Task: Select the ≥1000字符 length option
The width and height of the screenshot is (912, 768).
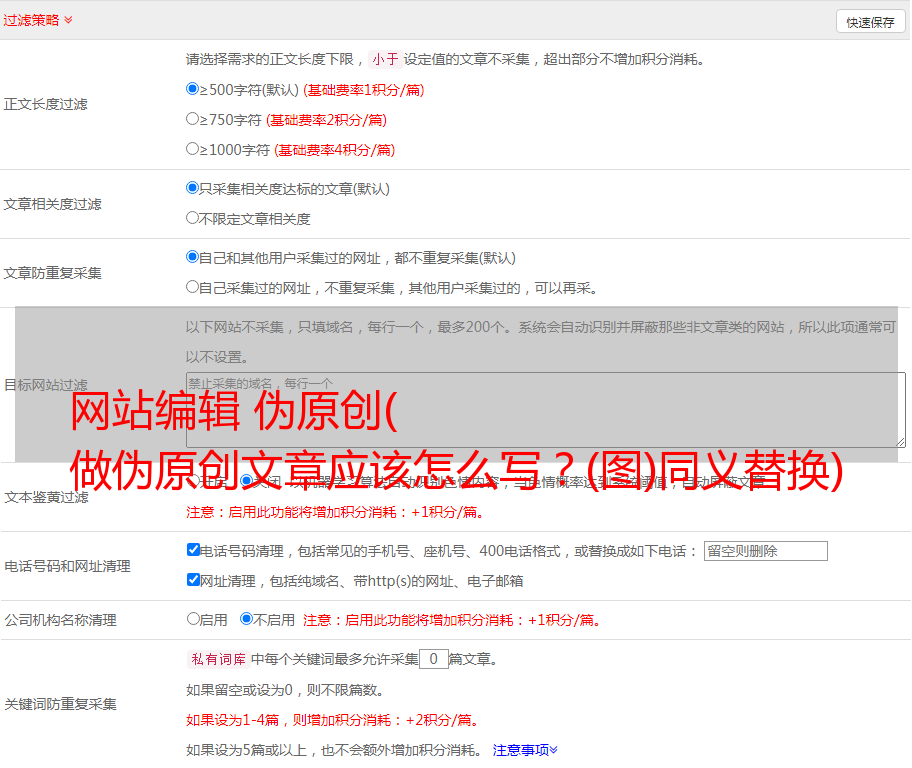Action: tap(193, 149)
